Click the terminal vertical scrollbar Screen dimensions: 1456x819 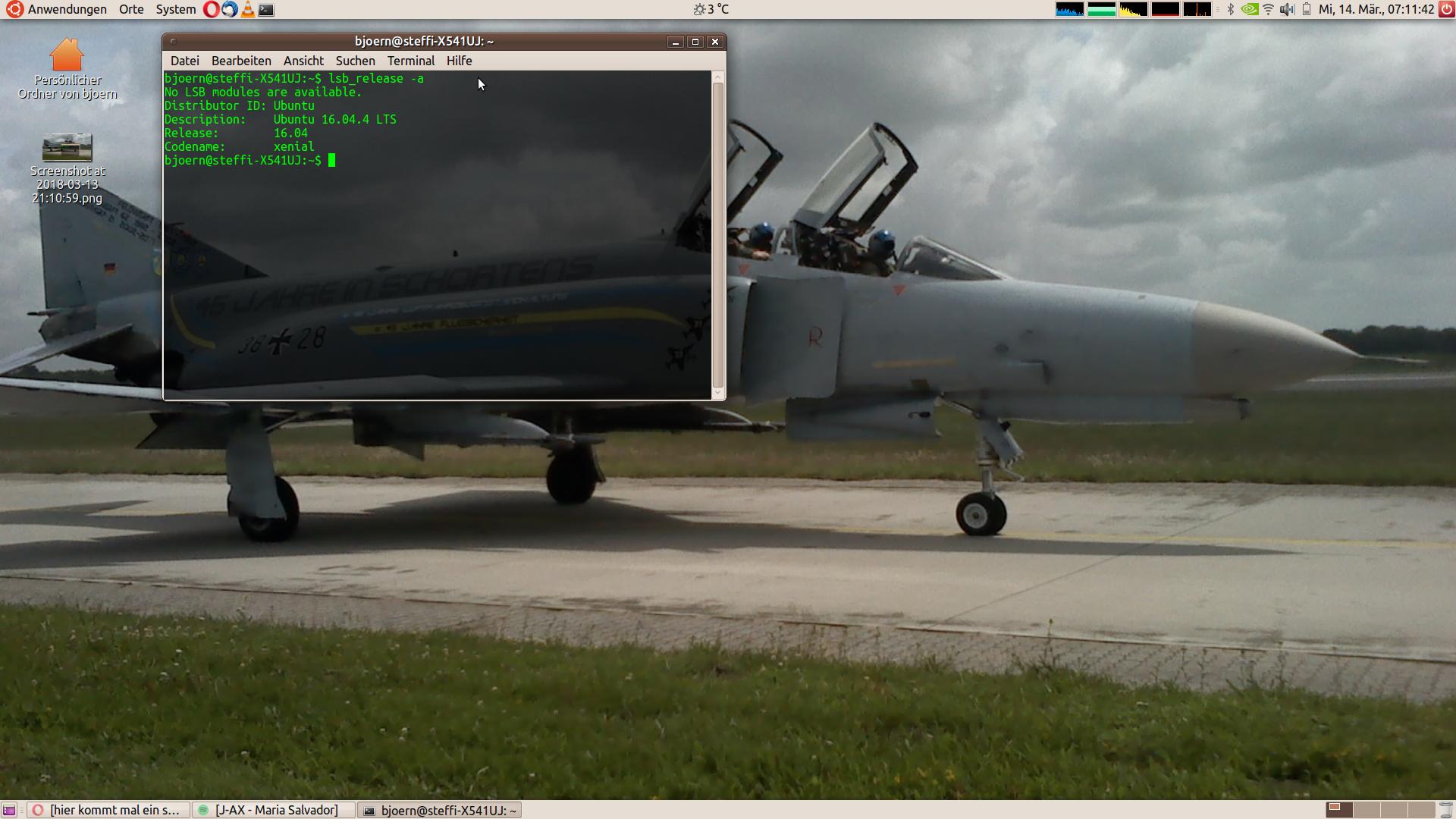(x=717, y=235)
